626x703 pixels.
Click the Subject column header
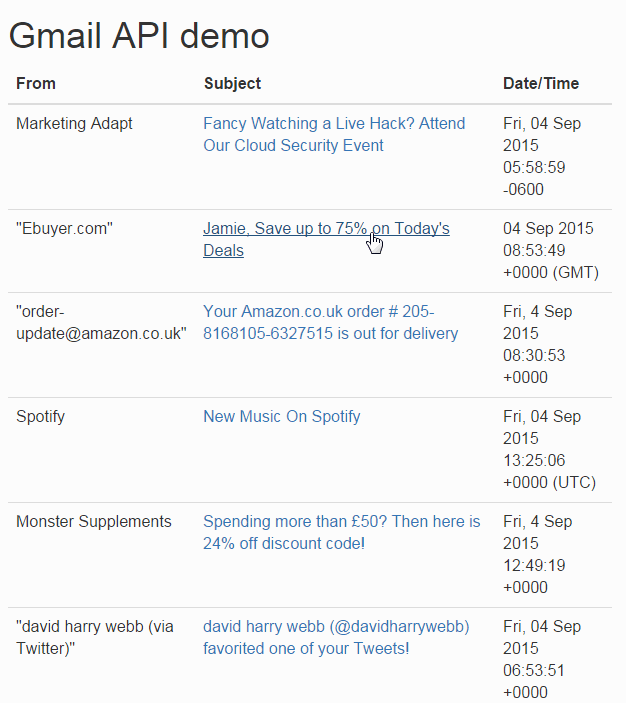click(232, 83)
